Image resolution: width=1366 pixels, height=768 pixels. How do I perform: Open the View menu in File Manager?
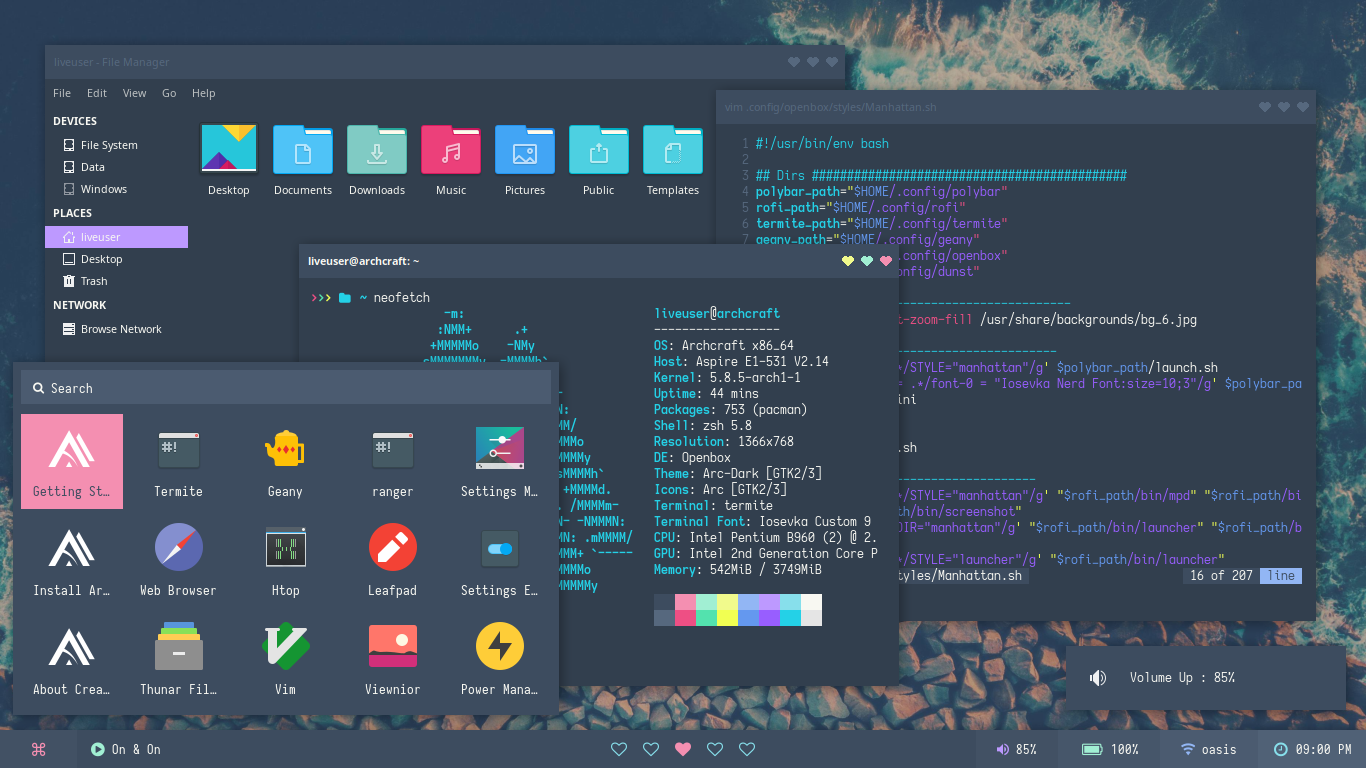coord(135,93)
